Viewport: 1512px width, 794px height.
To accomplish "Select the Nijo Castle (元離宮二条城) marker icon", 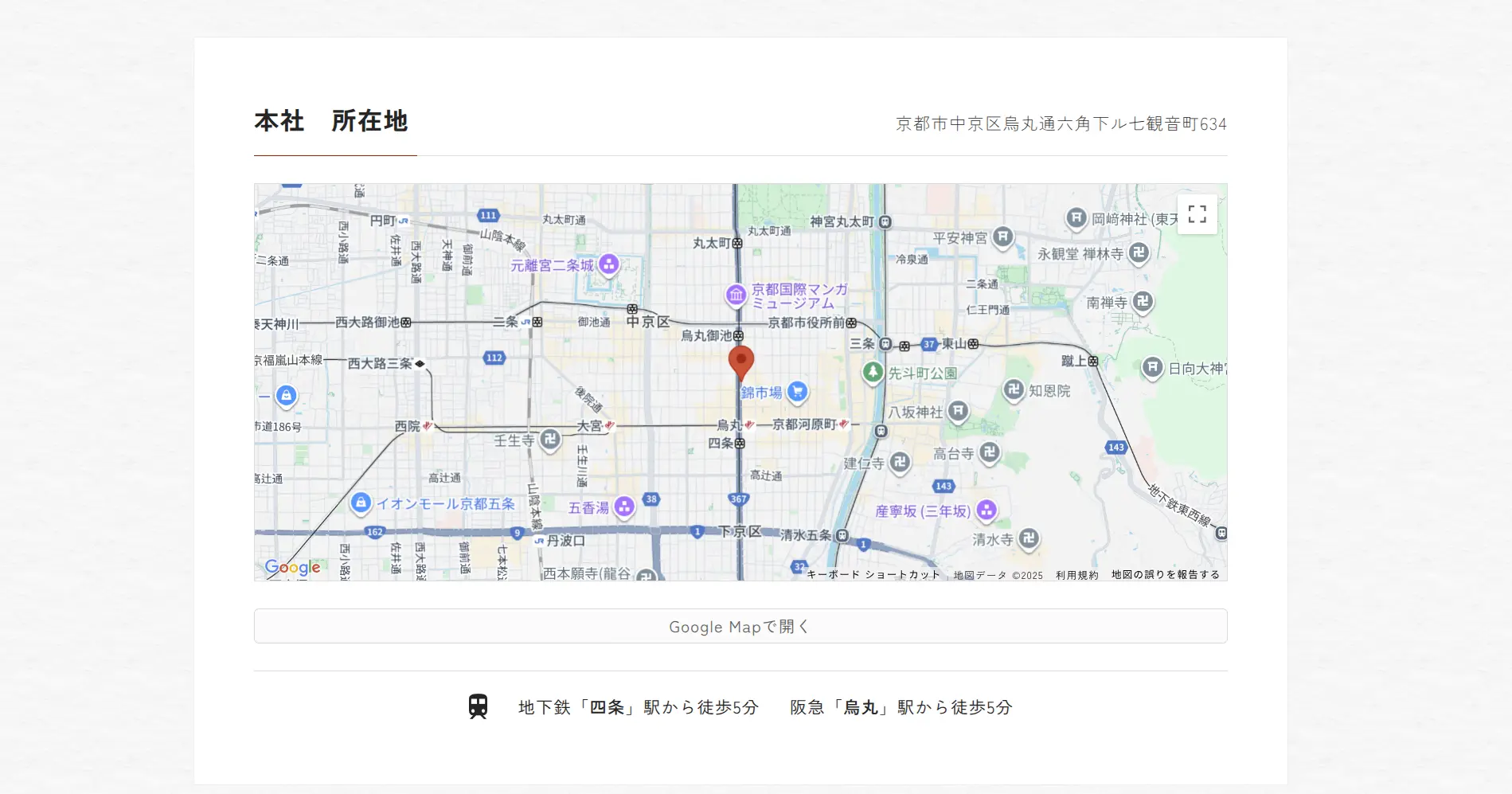I will (609, 264).
